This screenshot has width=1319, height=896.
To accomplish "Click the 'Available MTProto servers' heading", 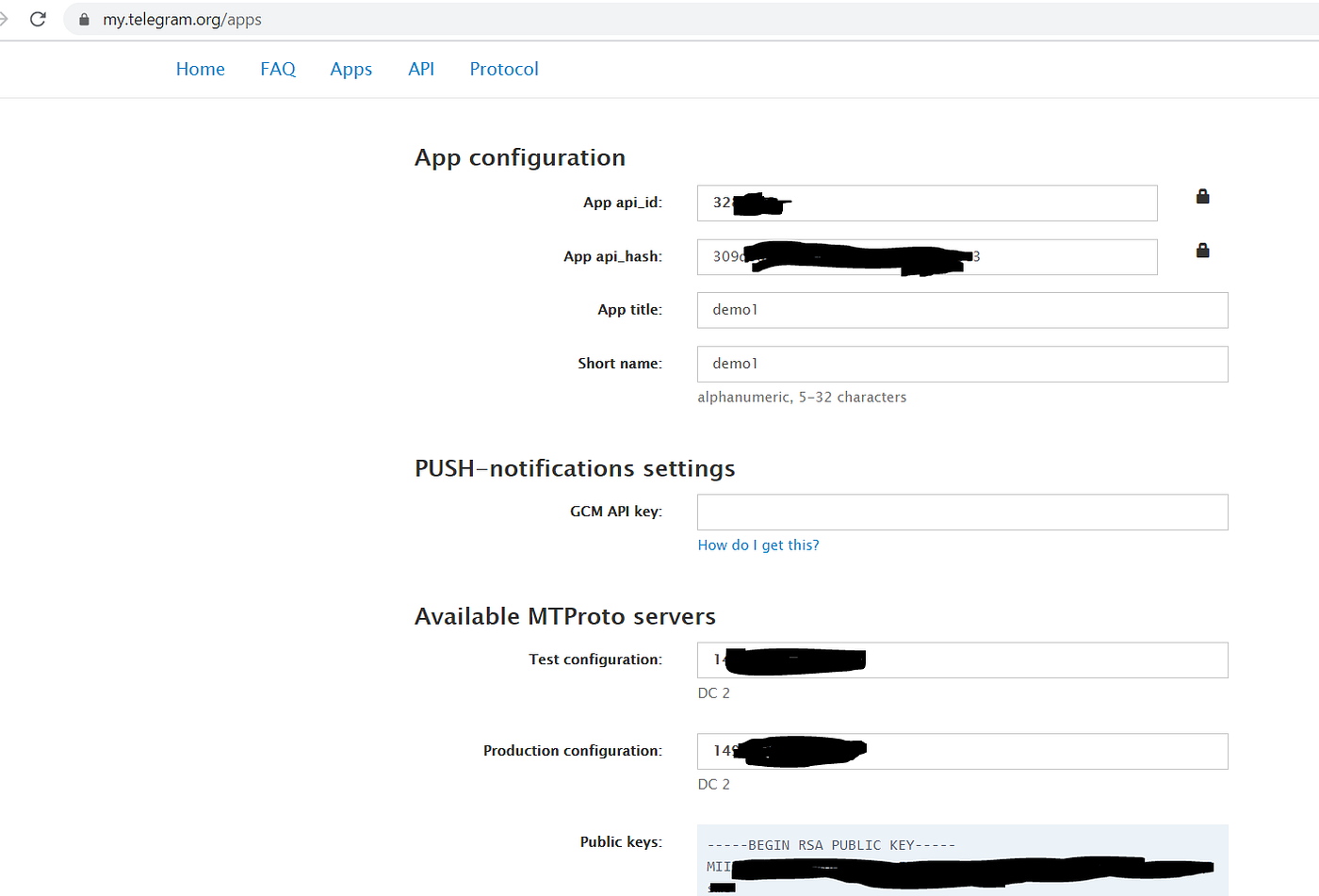I will (565, 616).
